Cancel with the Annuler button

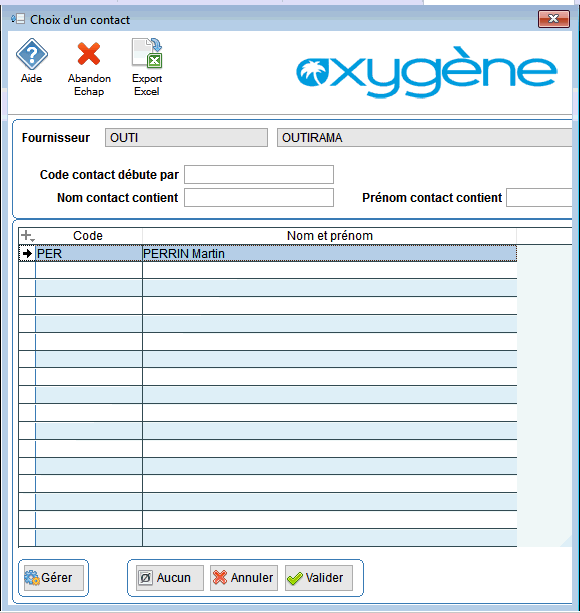click(x=244, y=578)
